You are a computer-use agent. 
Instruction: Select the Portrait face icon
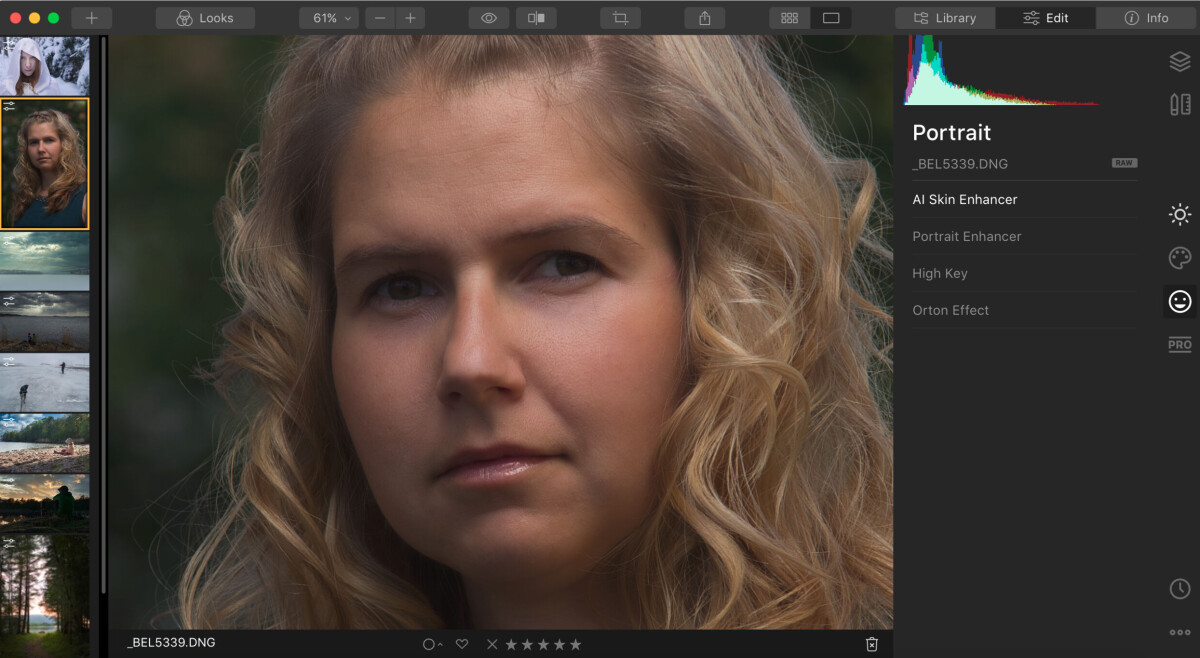tap(1180, 301)
